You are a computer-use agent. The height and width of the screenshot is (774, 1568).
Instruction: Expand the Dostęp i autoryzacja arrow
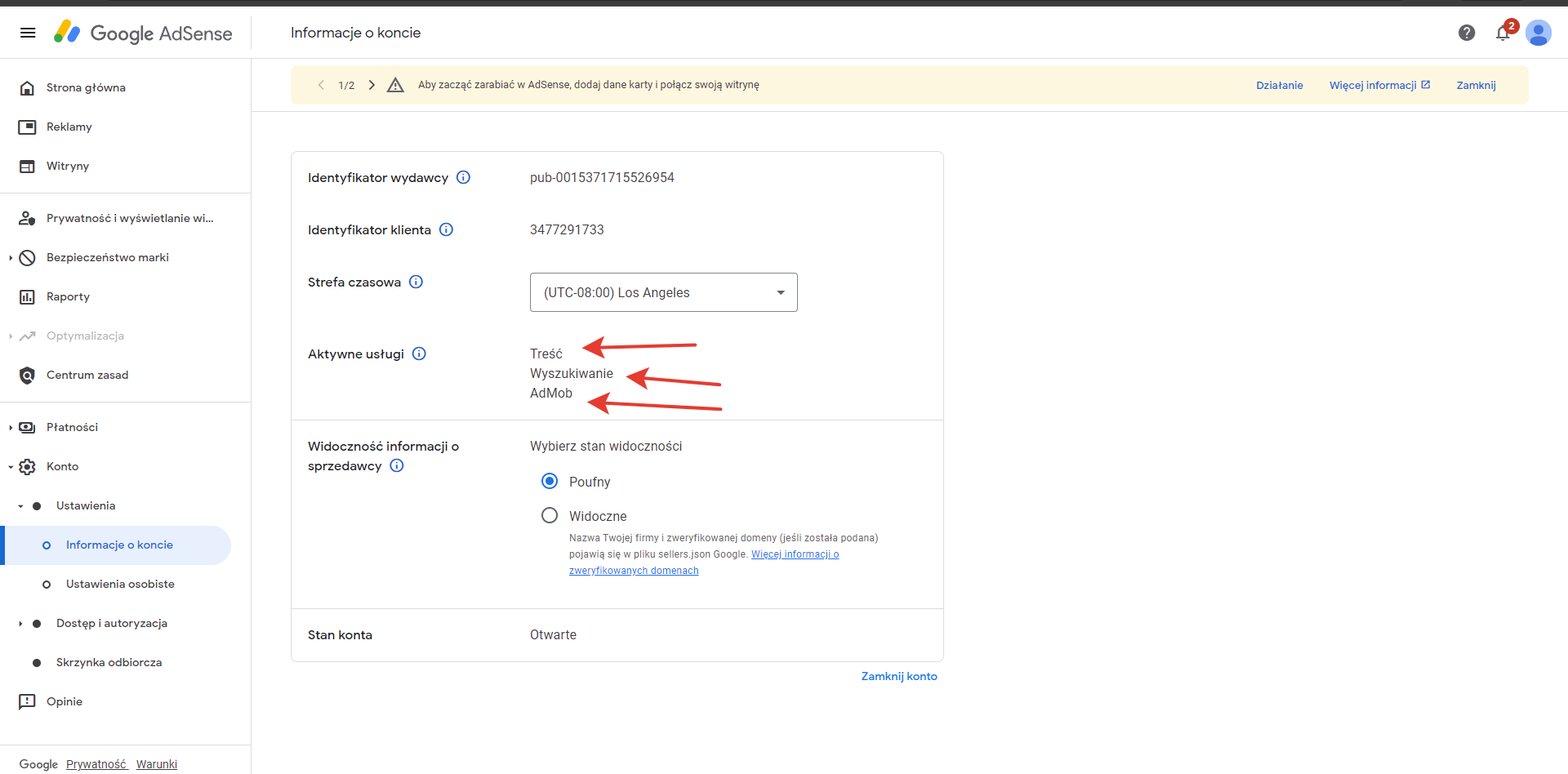(20, 623)
